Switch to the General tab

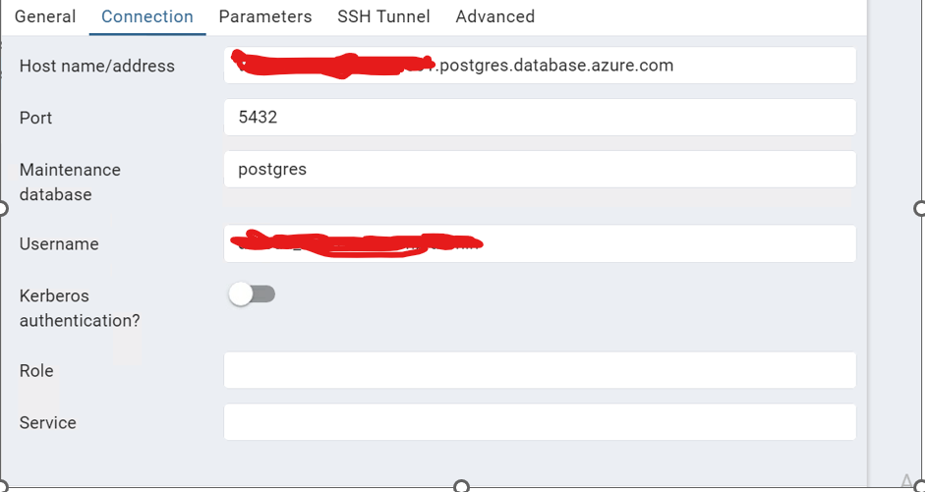coord(45,17)
